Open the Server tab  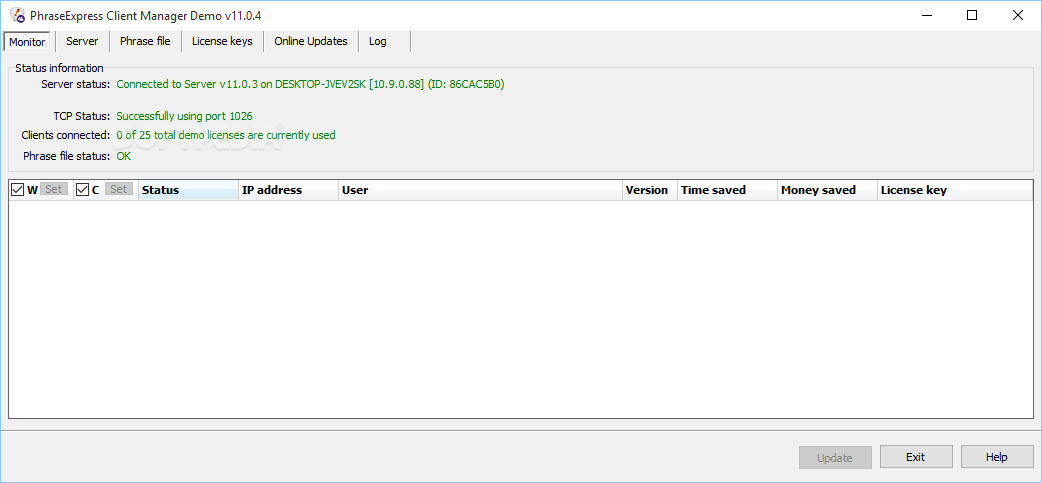click(82, 41)
